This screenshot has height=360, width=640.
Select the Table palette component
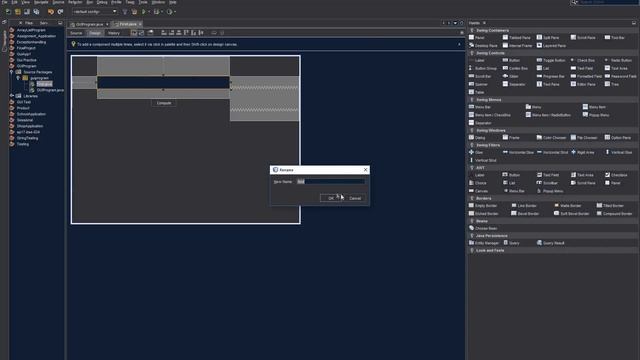476,92
